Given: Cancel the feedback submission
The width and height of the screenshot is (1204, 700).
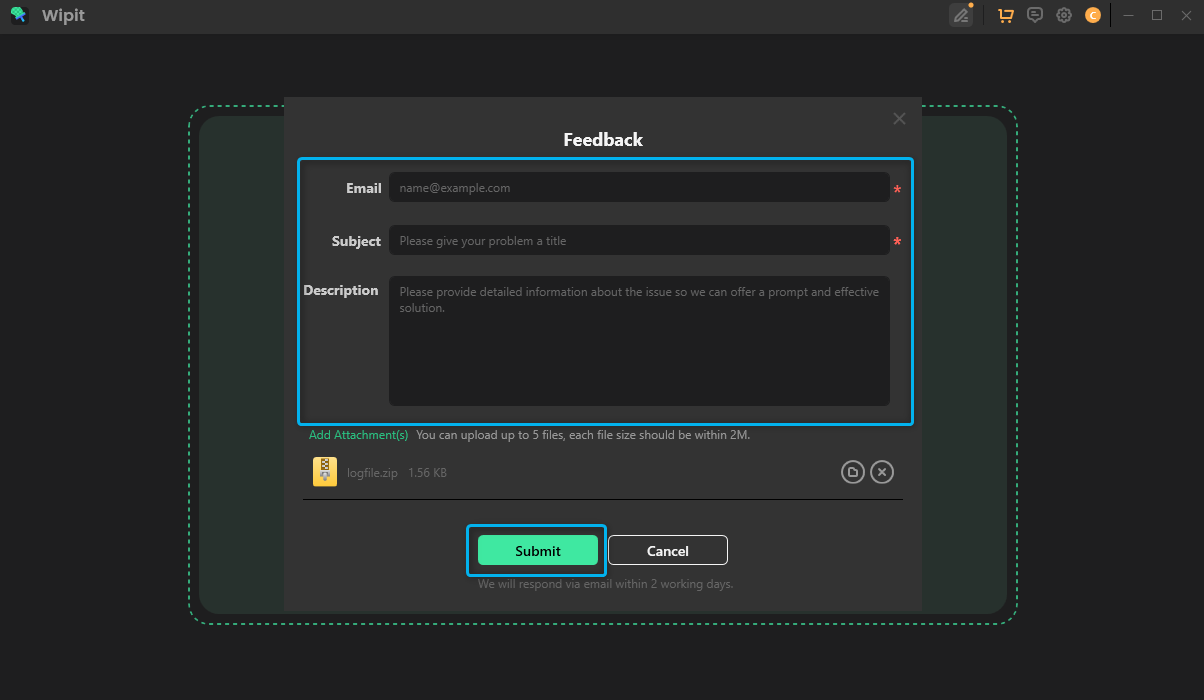Looking at the screenshot, I should click(x=667, y=550).
